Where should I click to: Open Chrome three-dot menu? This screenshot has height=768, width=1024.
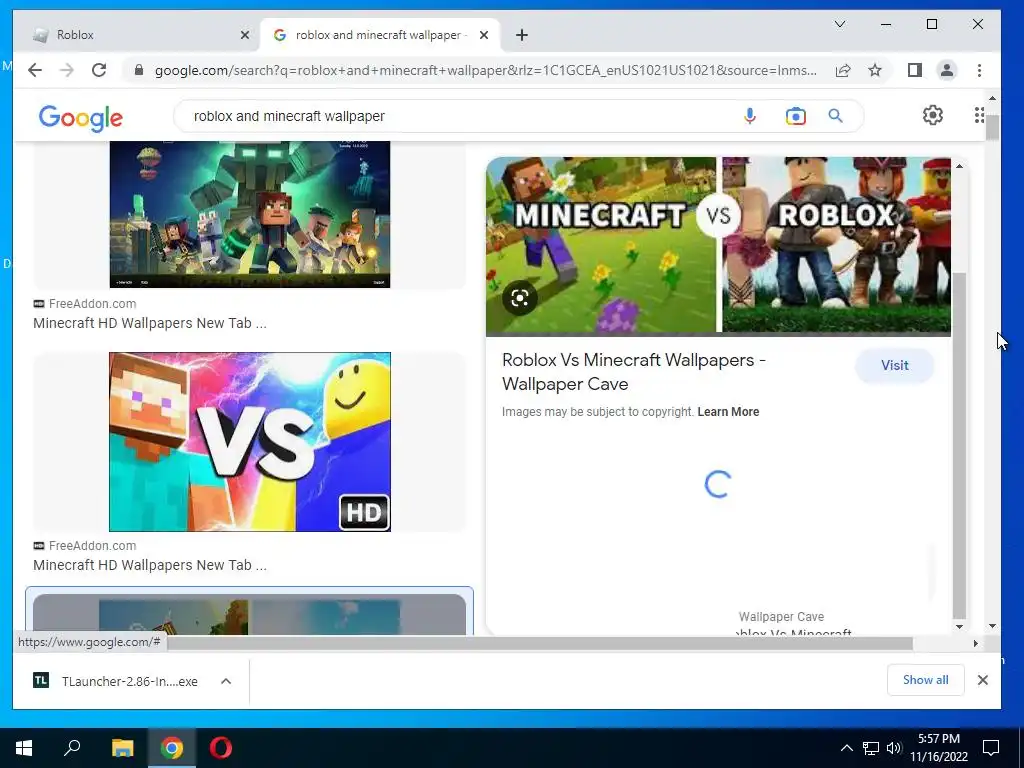(x=979, y=70)
